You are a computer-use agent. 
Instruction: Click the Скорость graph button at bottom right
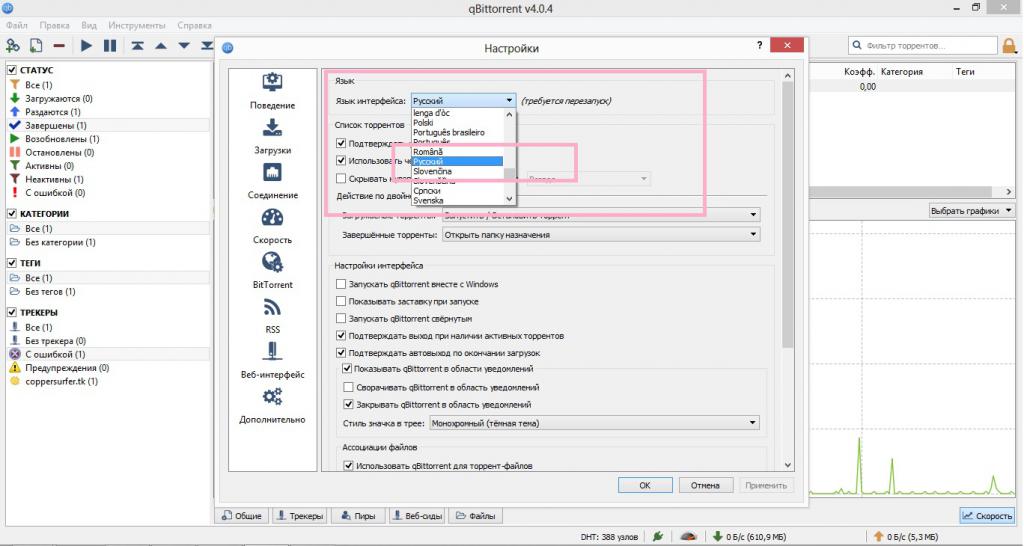[x=987, y=515]
